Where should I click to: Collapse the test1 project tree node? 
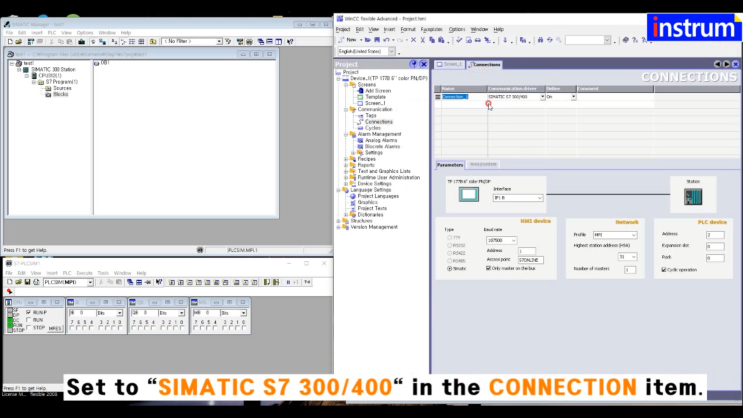[12, 63]
